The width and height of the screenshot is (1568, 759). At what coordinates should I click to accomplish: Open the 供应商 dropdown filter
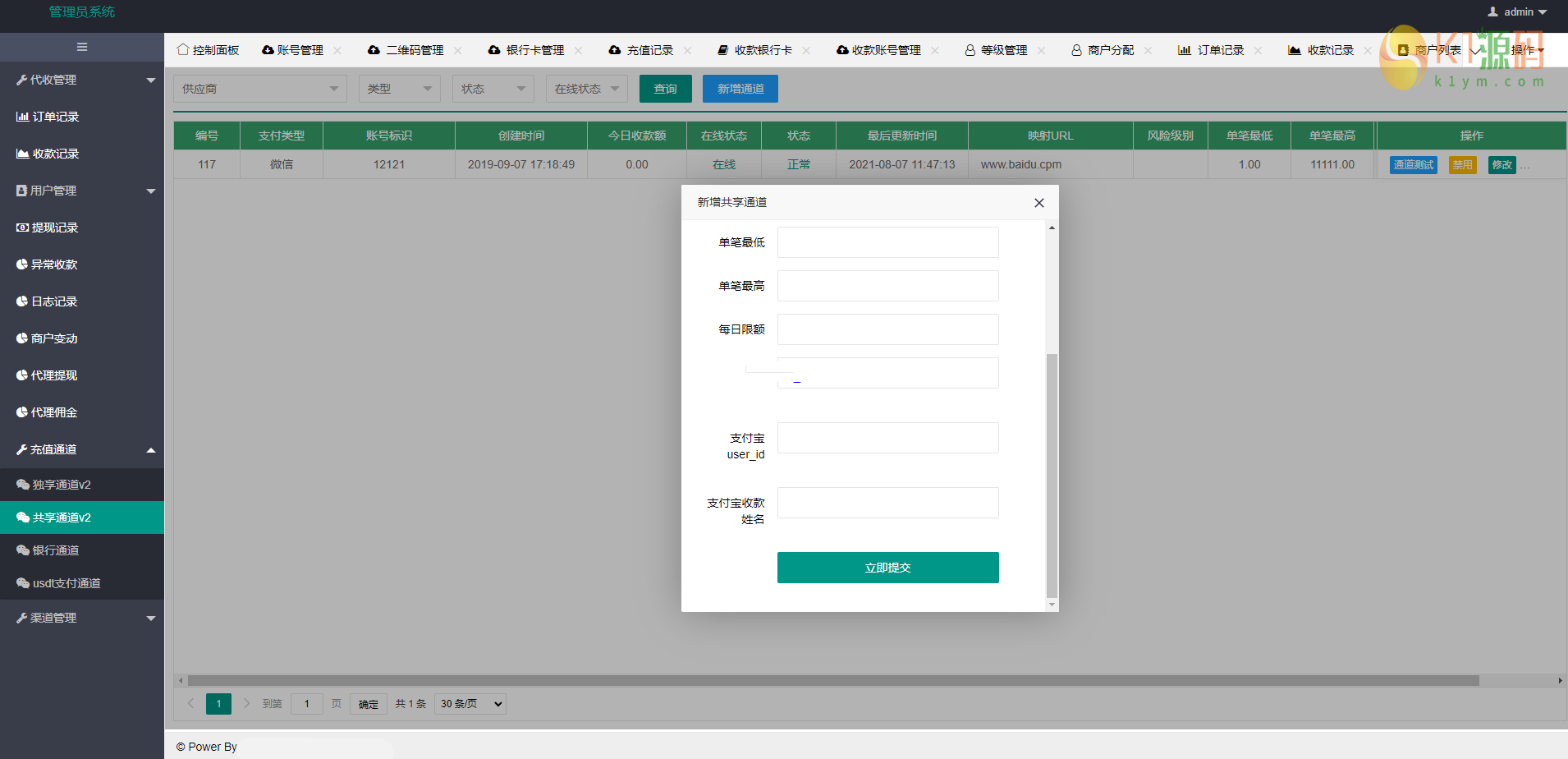coord(259,89)
